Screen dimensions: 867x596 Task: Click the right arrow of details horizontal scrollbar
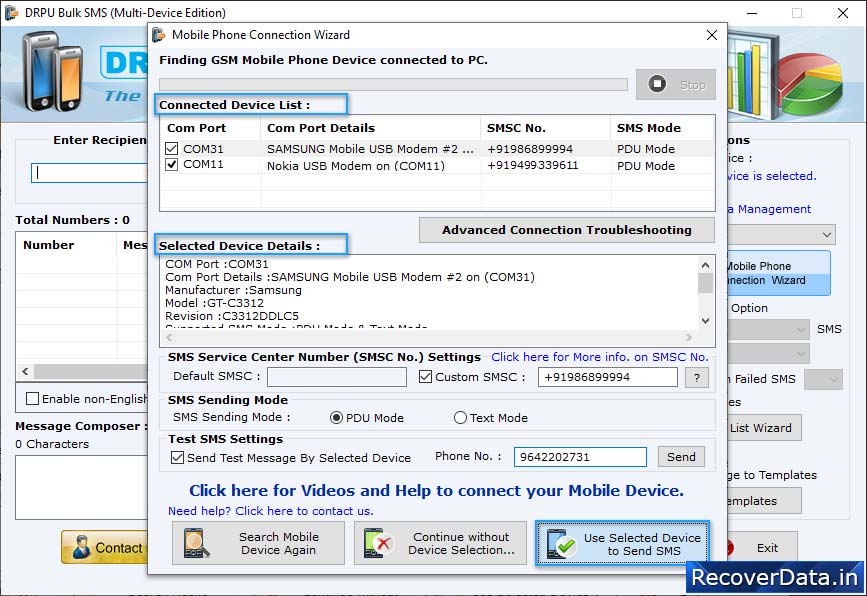(x=688, y=337)
